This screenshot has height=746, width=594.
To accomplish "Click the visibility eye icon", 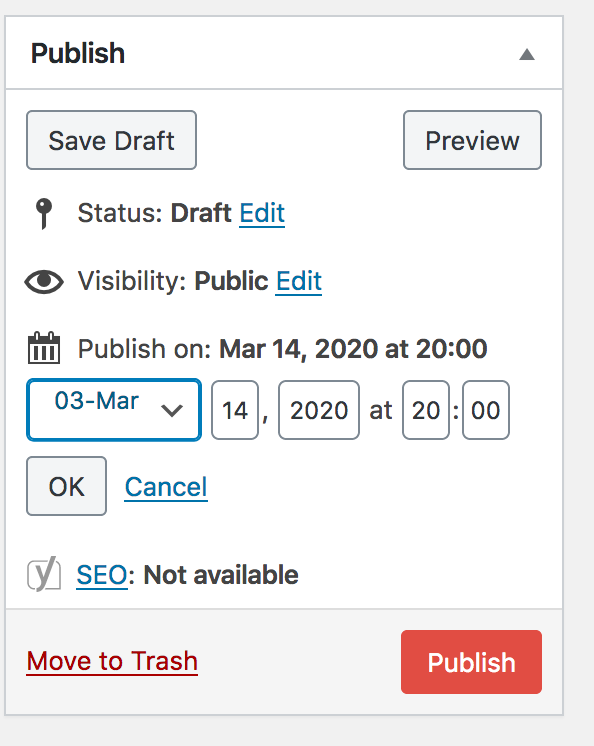I will (44, 281).
